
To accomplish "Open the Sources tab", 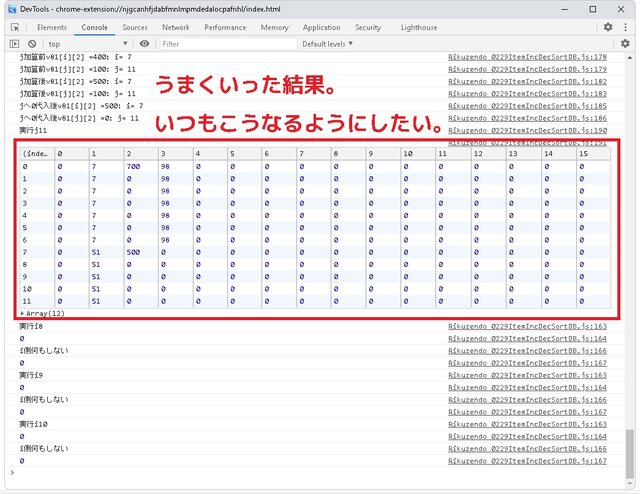I will coord(135,27).
